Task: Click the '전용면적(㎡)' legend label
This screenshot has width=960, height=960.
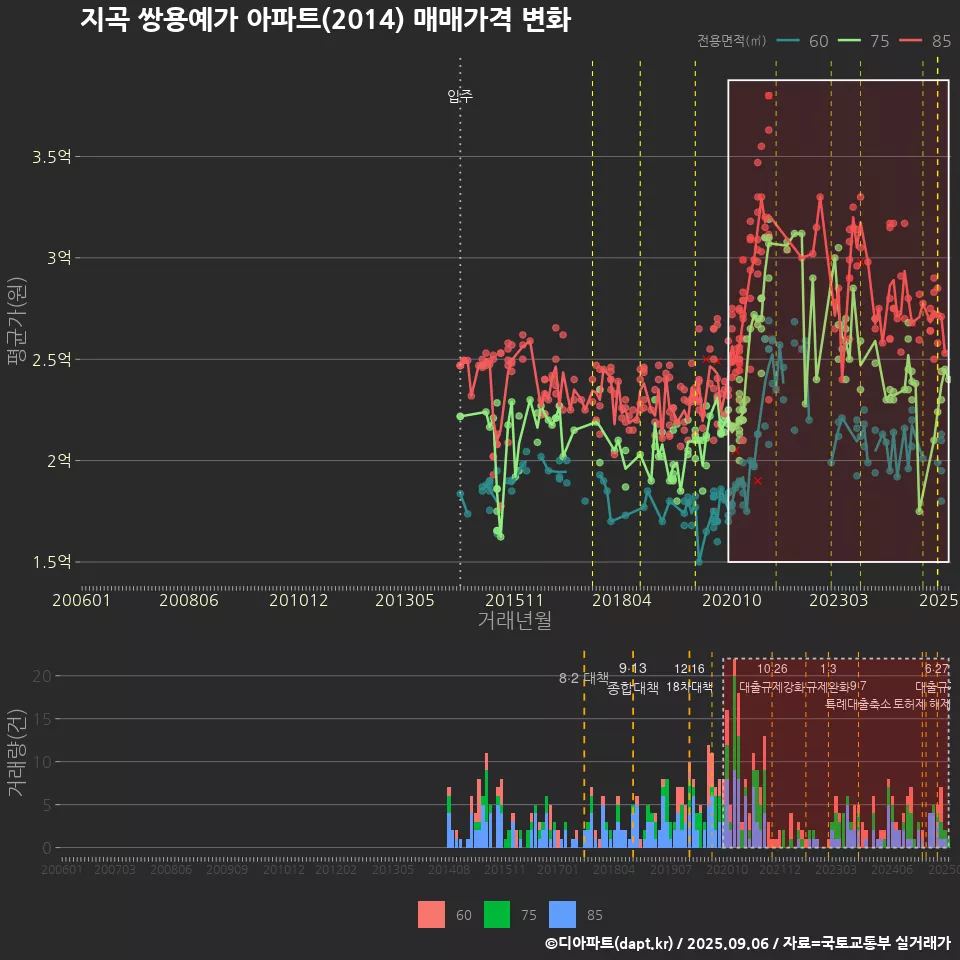Action: click(732, 41)
